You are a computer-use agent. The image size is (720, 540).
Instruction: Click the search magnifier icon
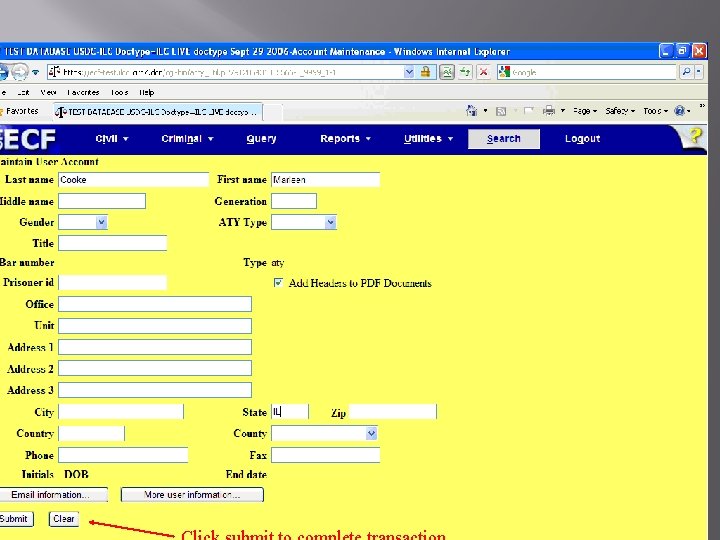[686, 72]
